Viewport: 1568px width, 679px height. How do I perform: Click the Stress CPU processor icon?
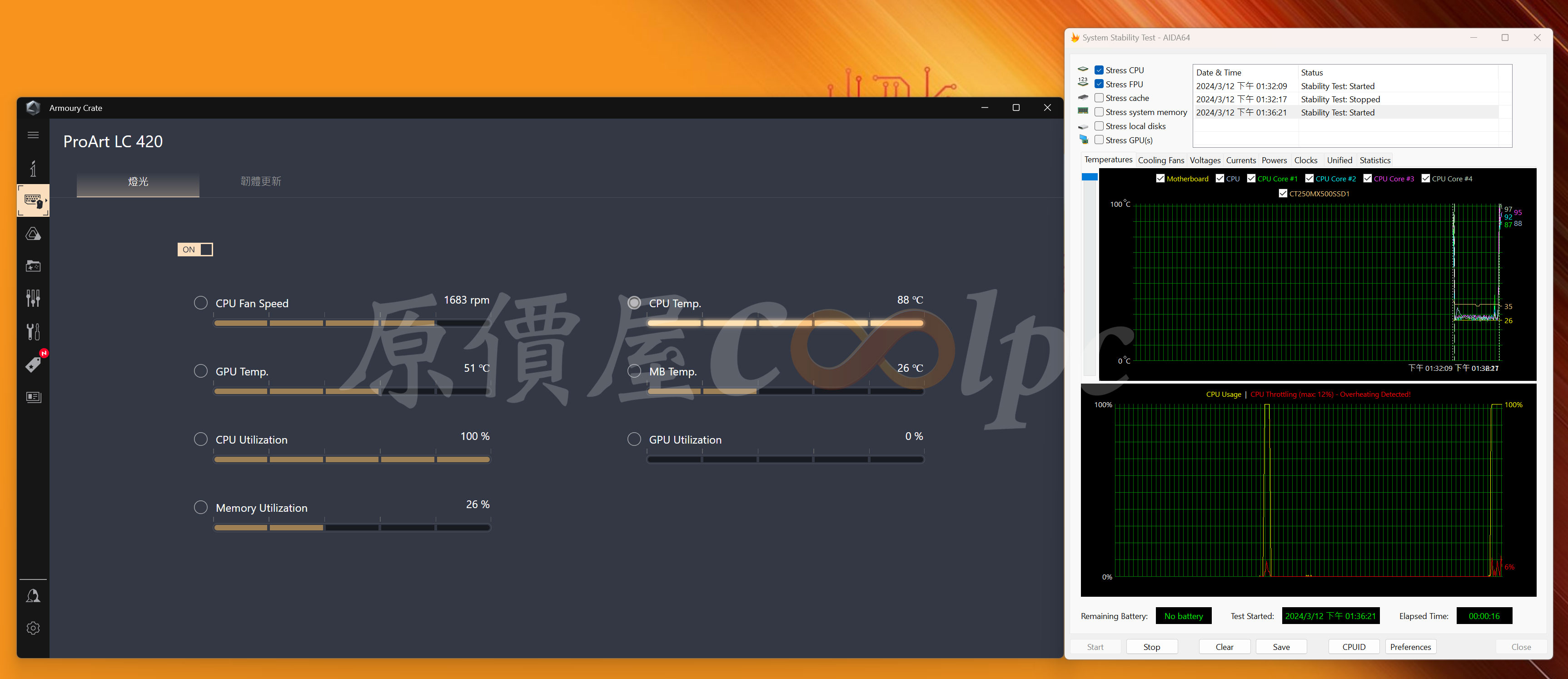(x=1083, y=70)
